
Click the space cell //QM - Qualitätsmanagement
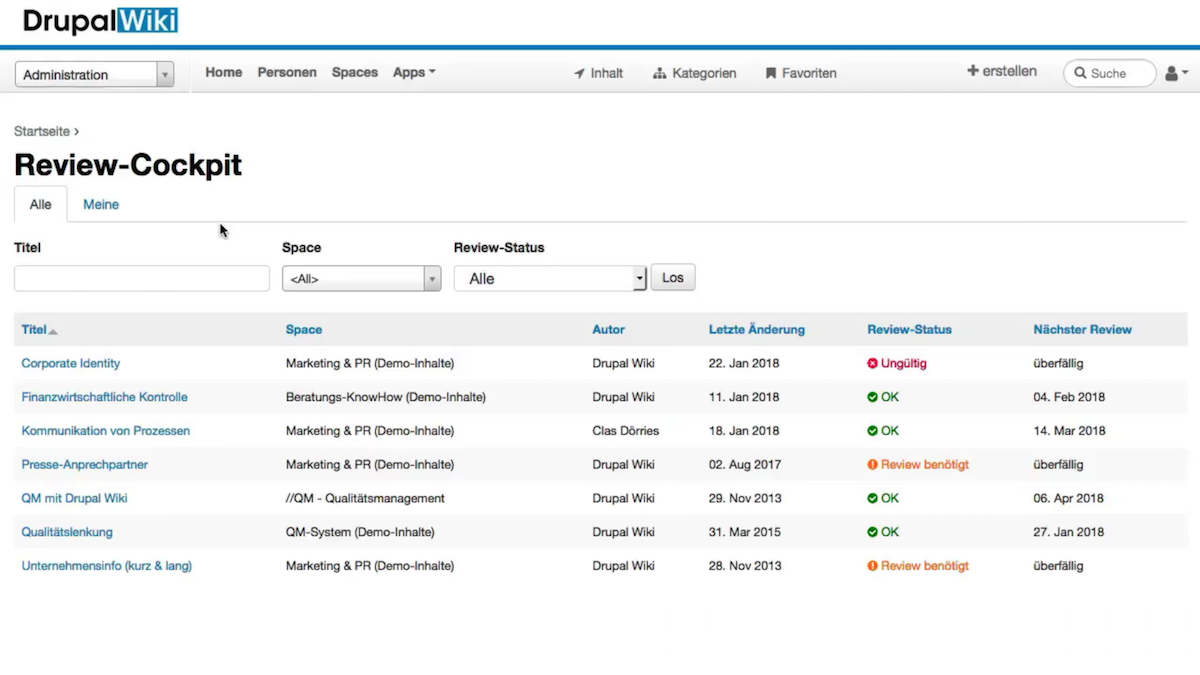tap(366, 498)
